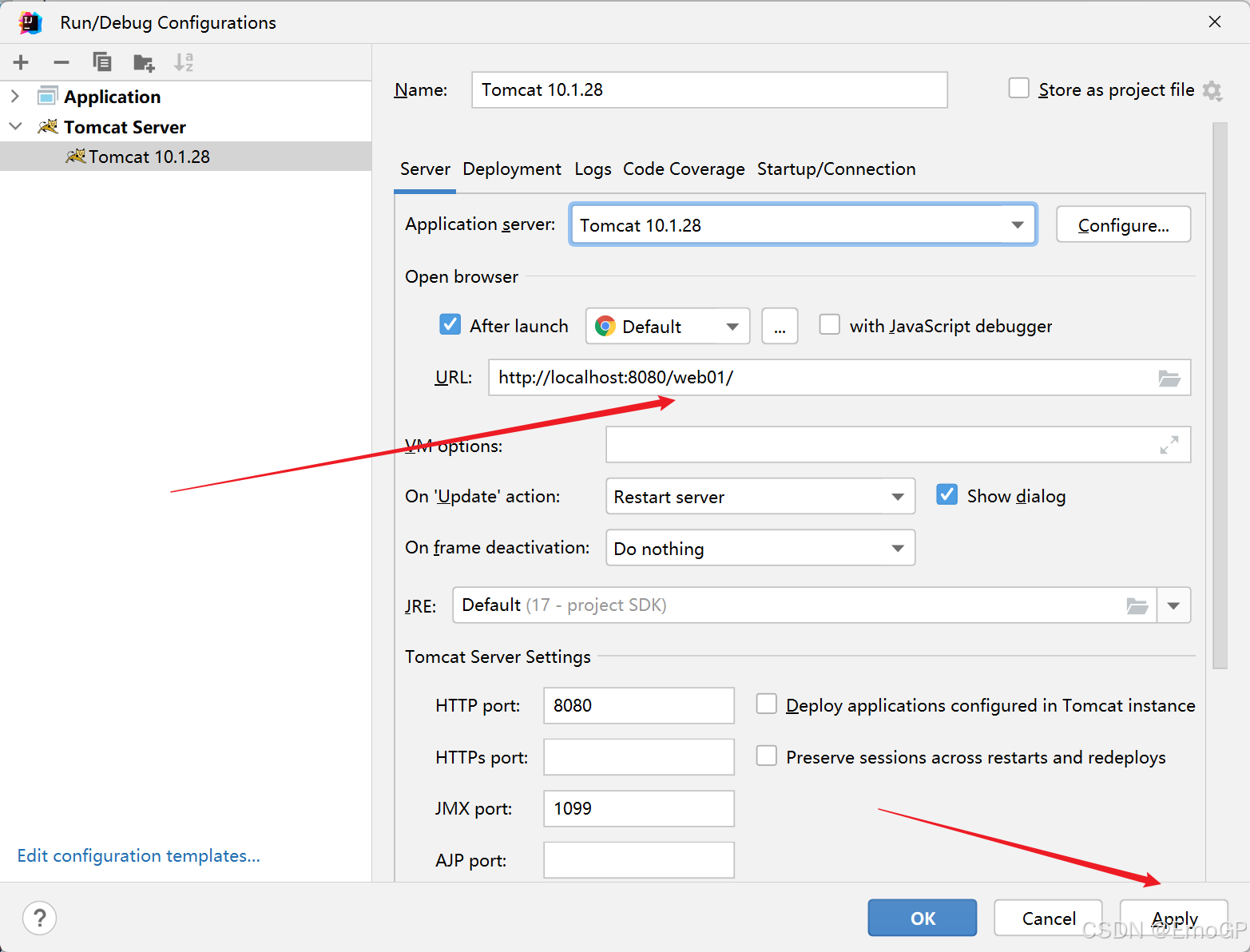This screenshot has width=1250, height=952.
Task: Collapse the Tomcat Server tree node
Action: point(14,126)
